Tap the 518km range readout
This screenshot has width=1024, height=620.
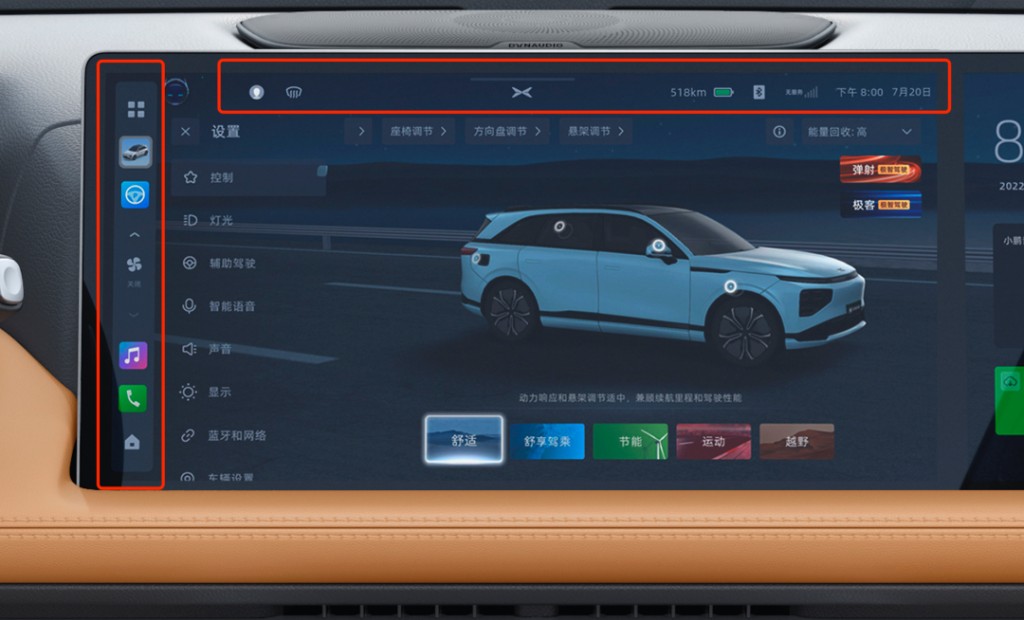[688, 92]
